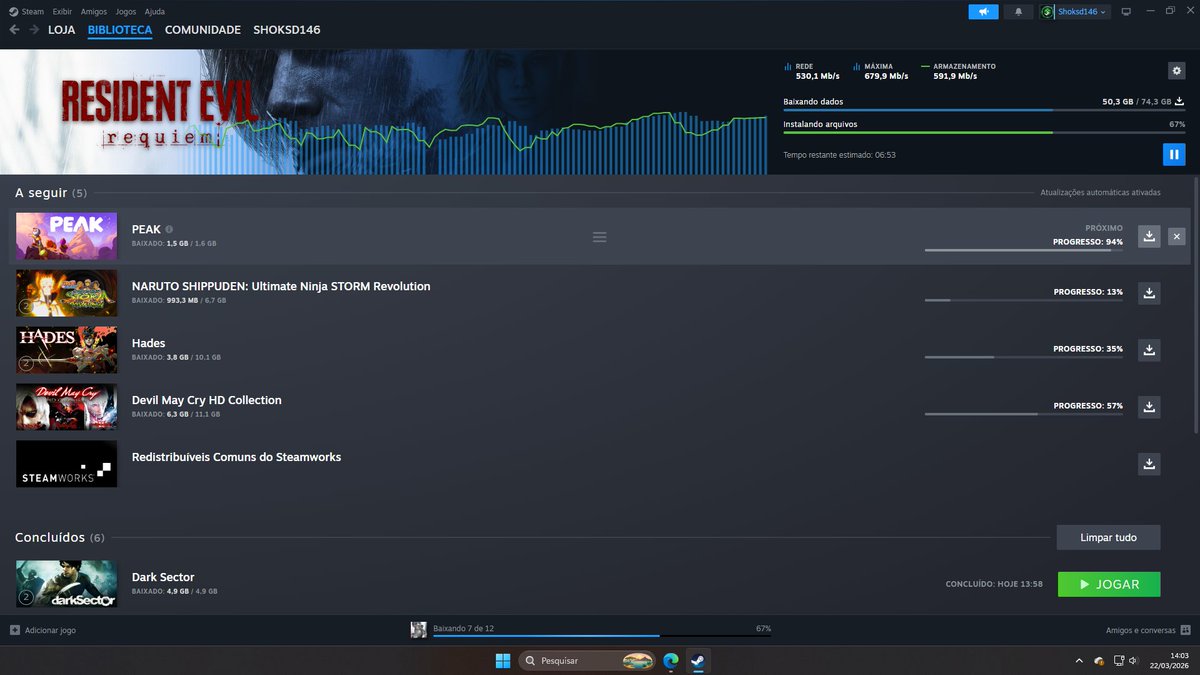Click the Devil May Cry thumbnail
The height and width of the screenshot is (675, 1200).
[66, 407]
